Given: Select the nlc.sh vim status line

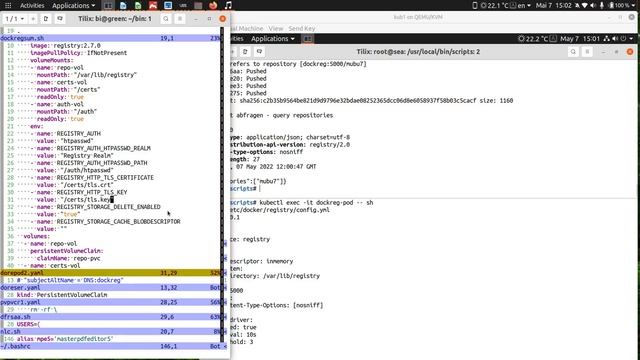Looking at the screenshot, I should 110,331.
